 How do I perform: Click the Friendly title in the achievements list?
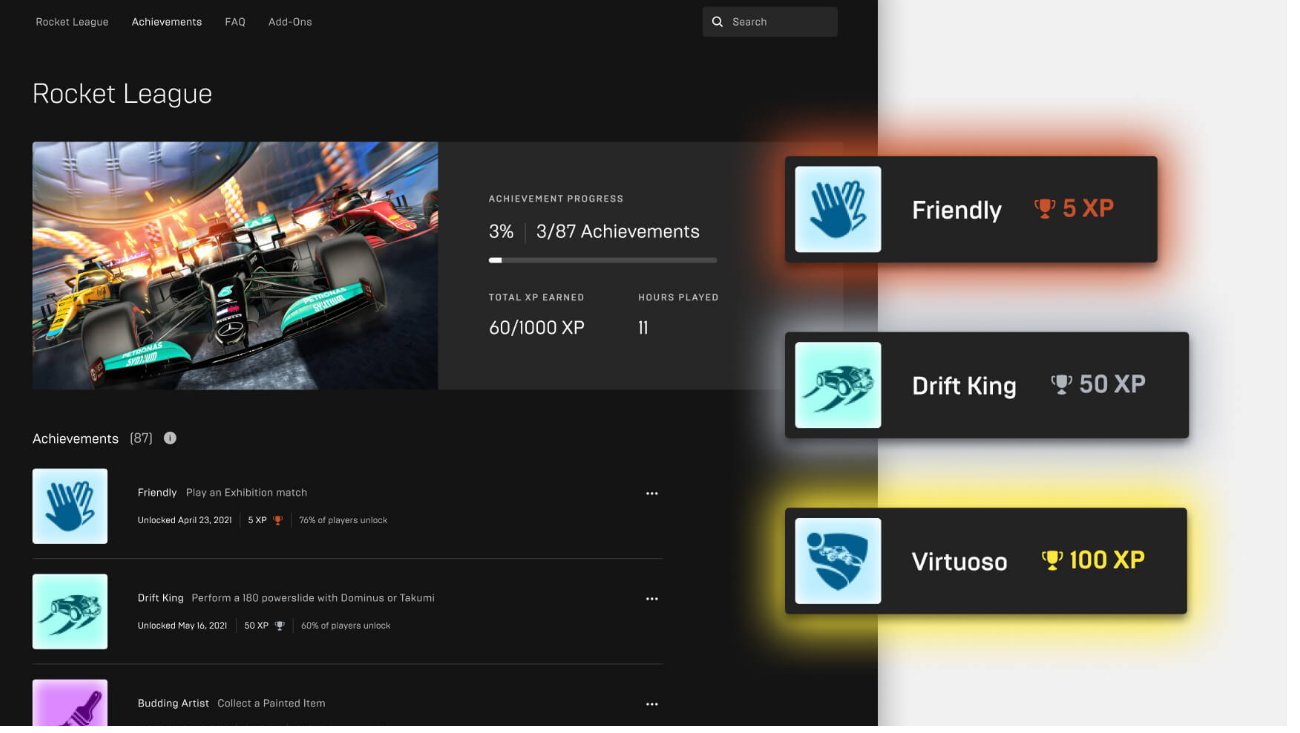pos(157,493)
